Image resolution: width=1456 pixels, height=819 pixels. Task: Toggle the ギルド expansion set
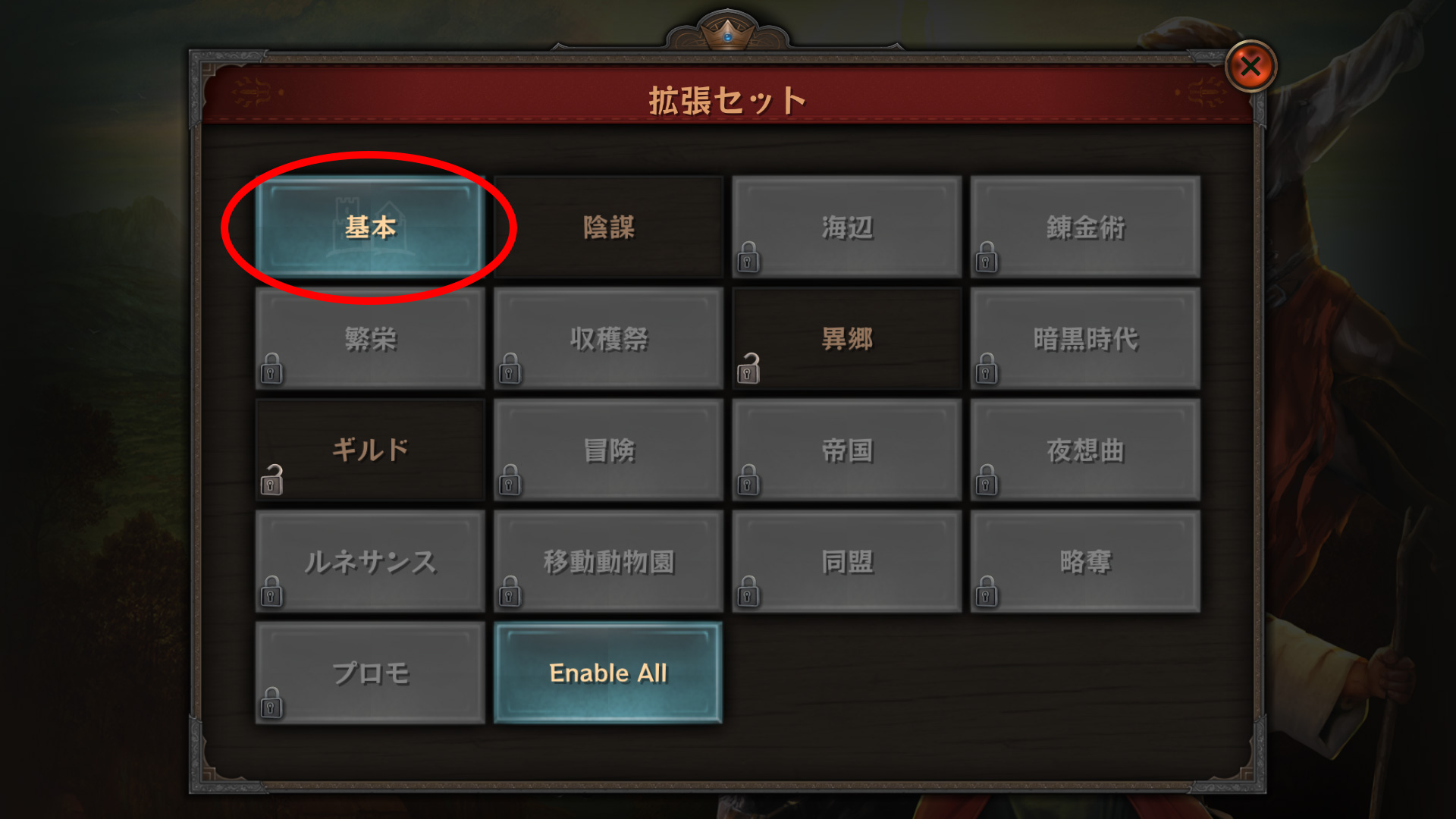pyautogui.click(x=370, y=450)
